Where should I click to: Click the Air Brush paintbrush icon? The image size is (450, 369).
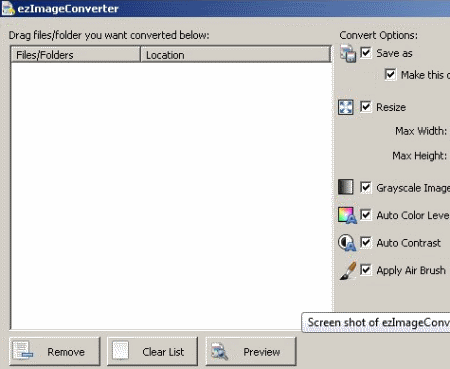pyautogui.click(x=348, y=271)
